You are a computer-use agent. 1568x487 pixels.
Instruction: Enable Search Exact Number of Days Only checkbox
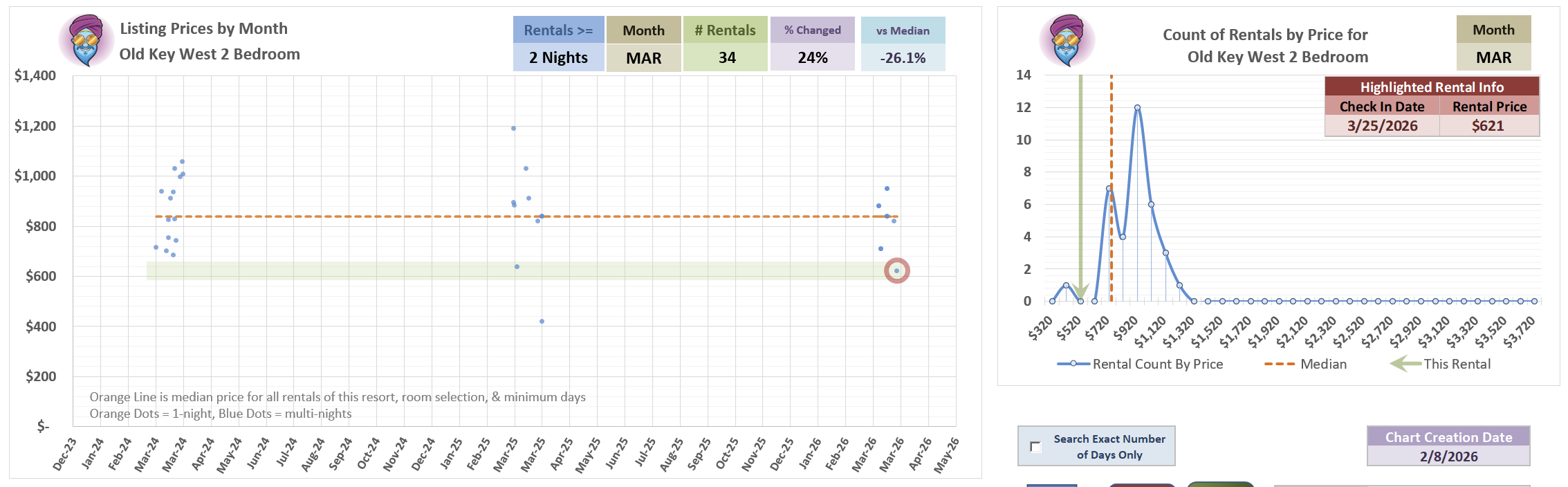(1035, 447)
